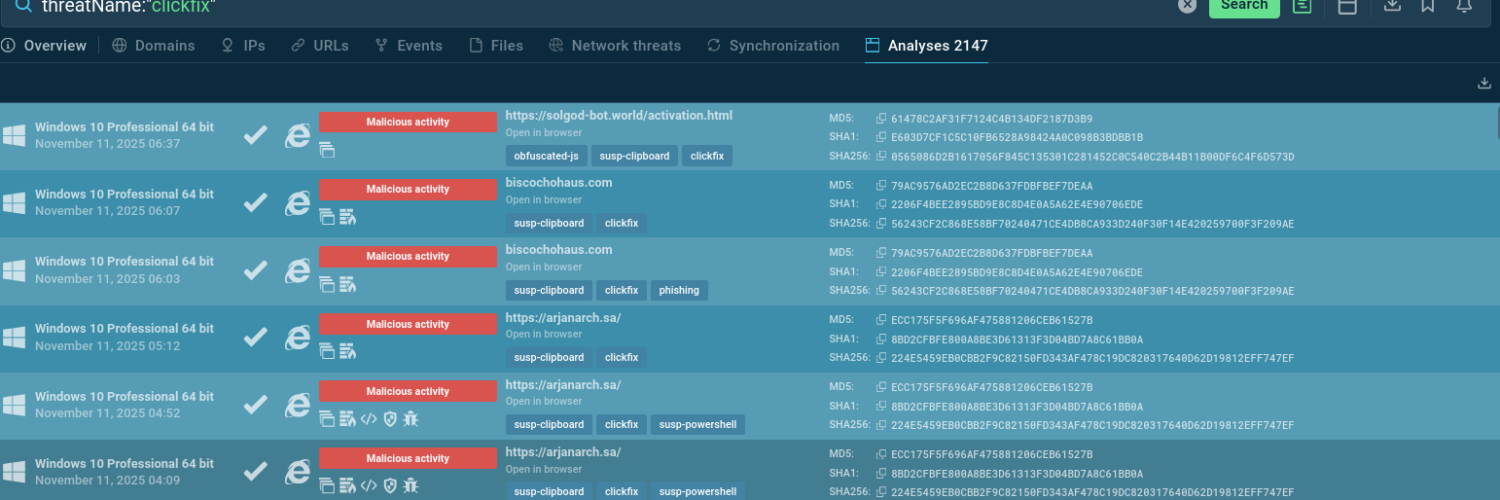Click the download icon above the results list
This screenshot has height=500, width=1500.
pyautogui.click(x=1484, y=84)
